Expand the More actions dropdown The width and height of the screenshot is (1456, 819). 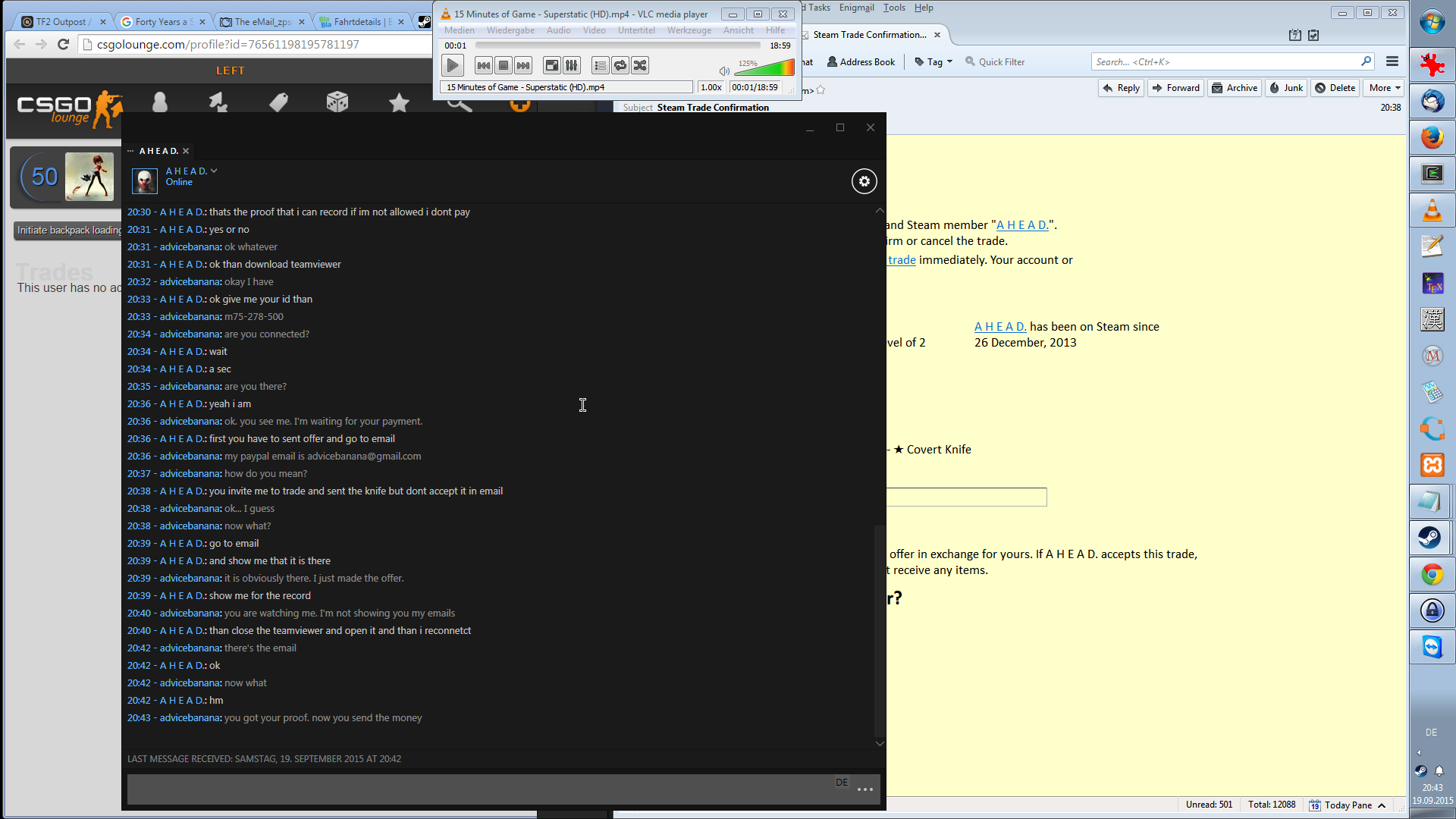click(1384, 88)
